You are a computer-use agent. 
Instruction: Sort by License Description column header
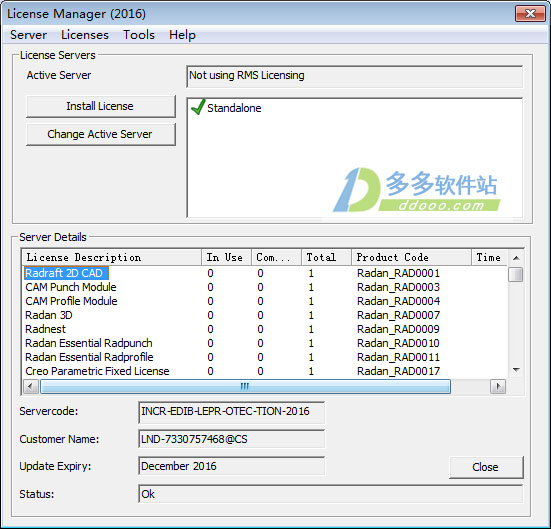112,257
